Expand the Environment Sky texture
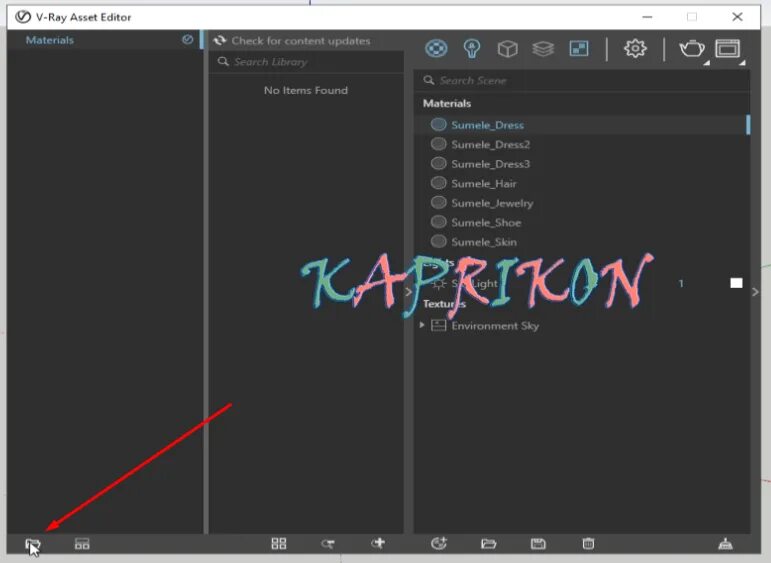This screenshot has width=771, height=563. [422, 325]
